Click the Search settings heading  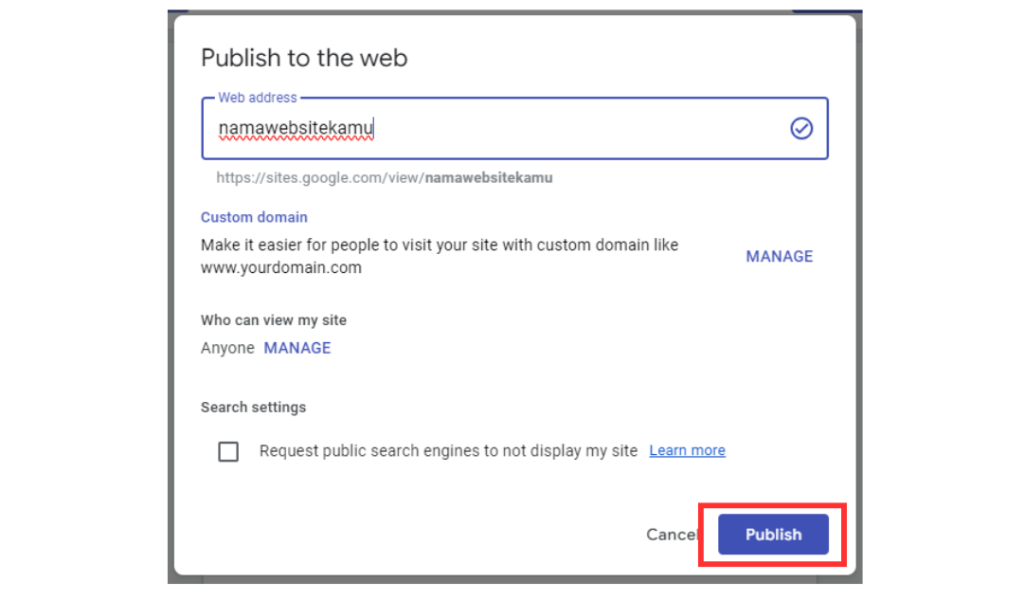point(253,407)
